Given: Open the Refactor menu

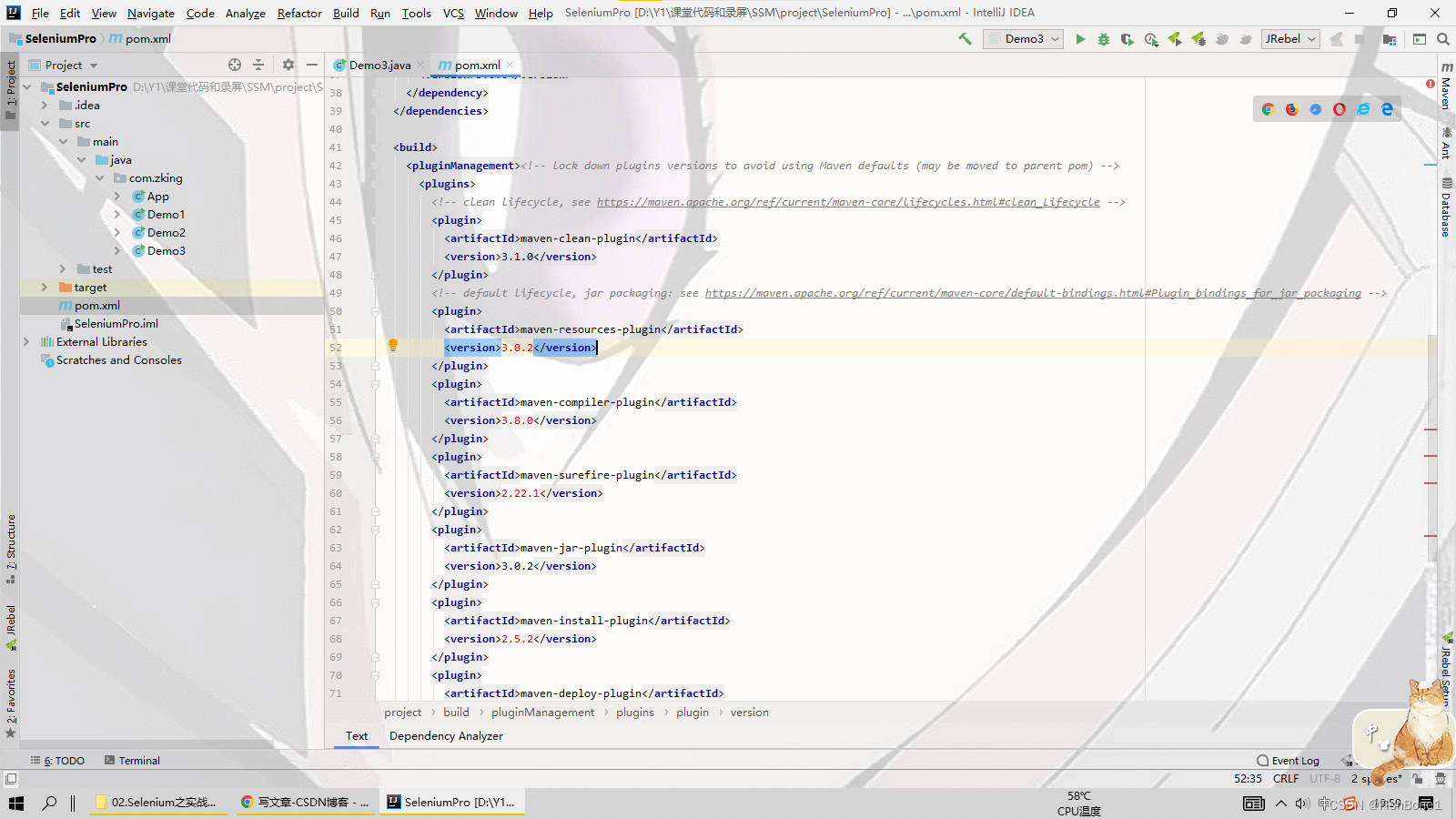Looking at the screenshot, I should [x=299, y=13].
